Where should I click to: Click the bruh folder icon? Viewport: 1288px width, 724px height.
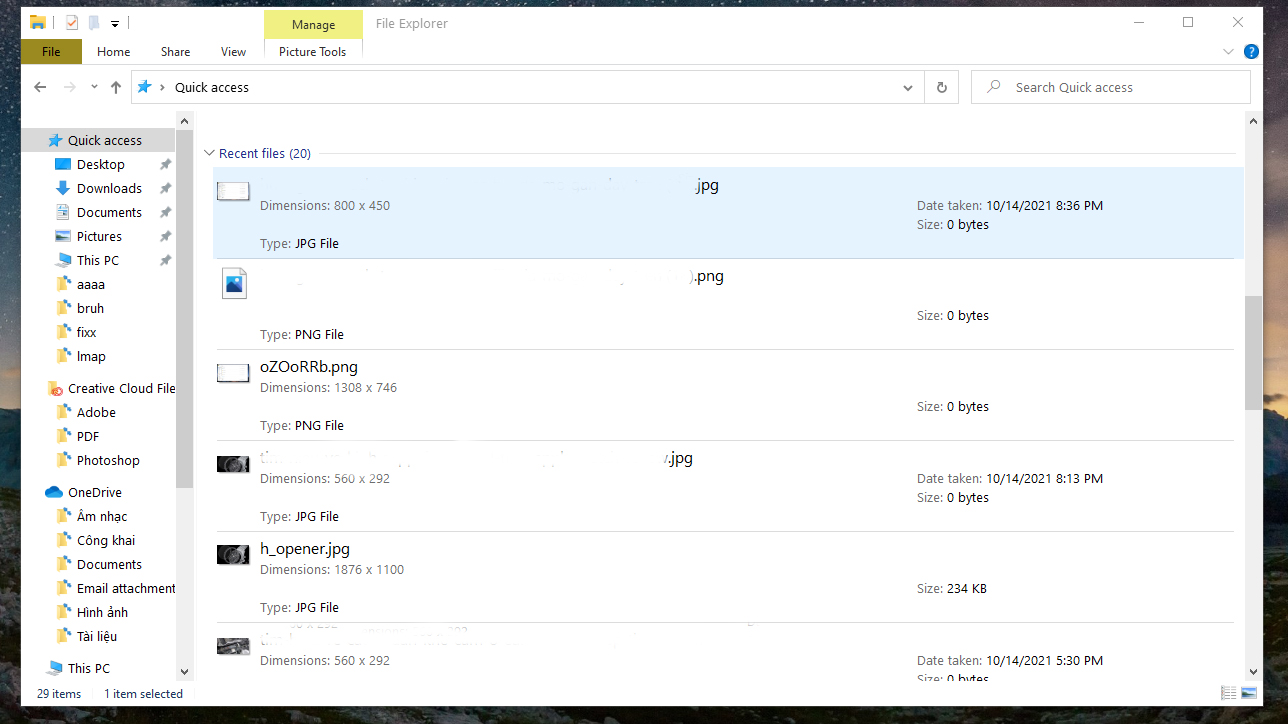pos(63,308)
